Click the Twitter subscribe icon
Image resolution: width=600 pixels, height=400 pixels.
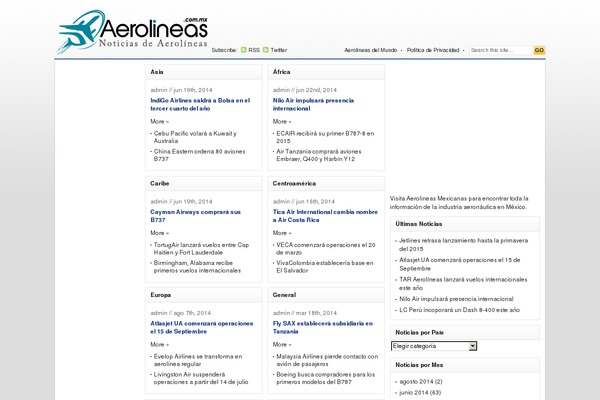coord(266,50)
